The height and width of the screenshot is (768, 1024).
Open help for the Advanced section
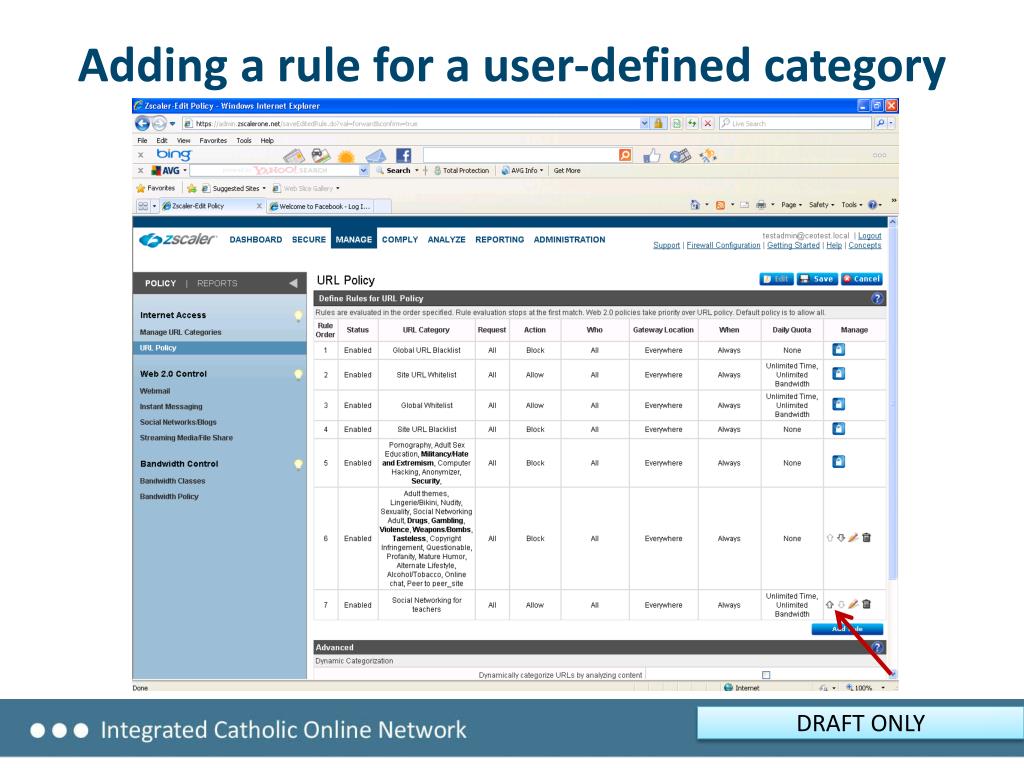point(877,647)
